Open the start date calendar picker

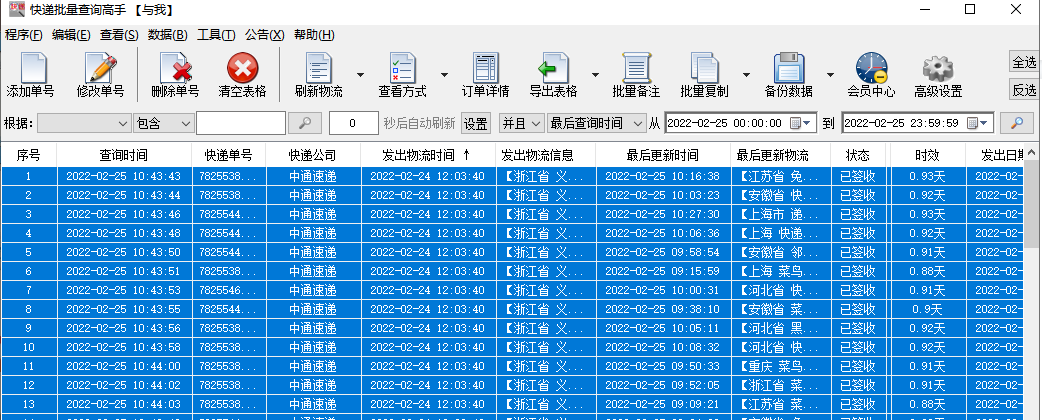click(x=802, y=123)
